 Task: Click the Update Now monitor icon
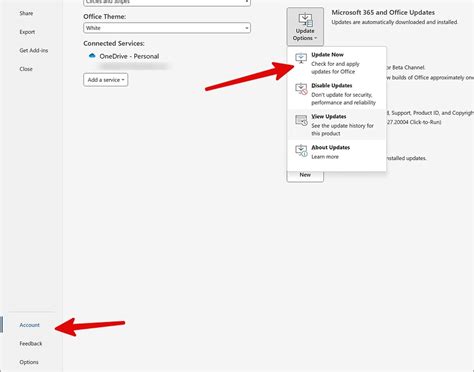coord(301,58)
